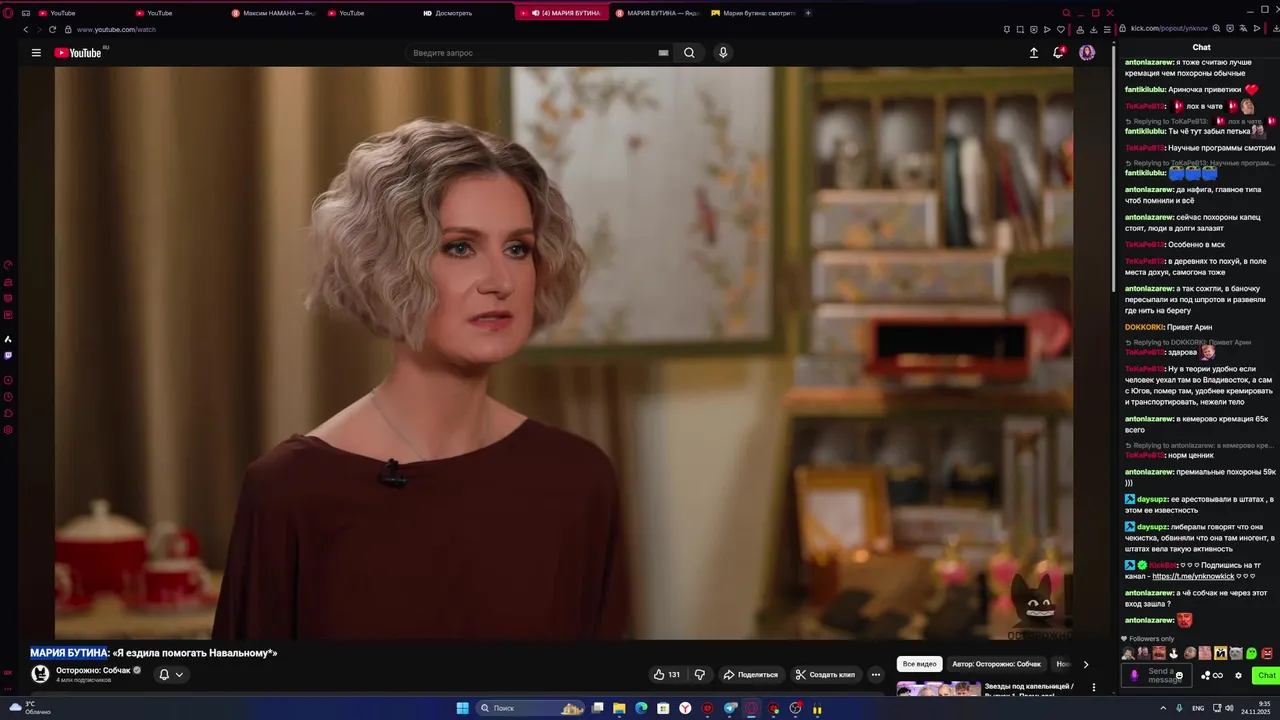Go back with the browser back arrow

(26, 30)
